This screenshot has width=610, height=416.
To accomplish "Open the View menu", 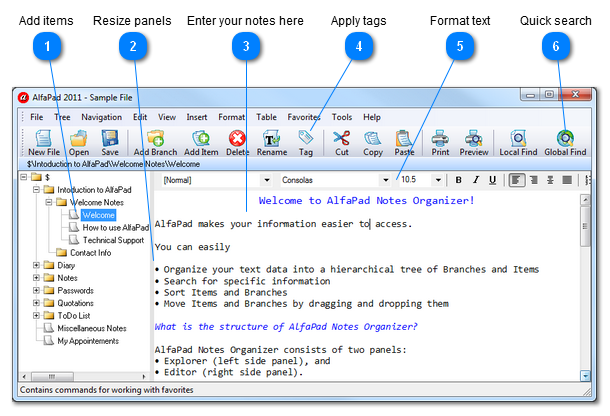I will pos(167,117).
